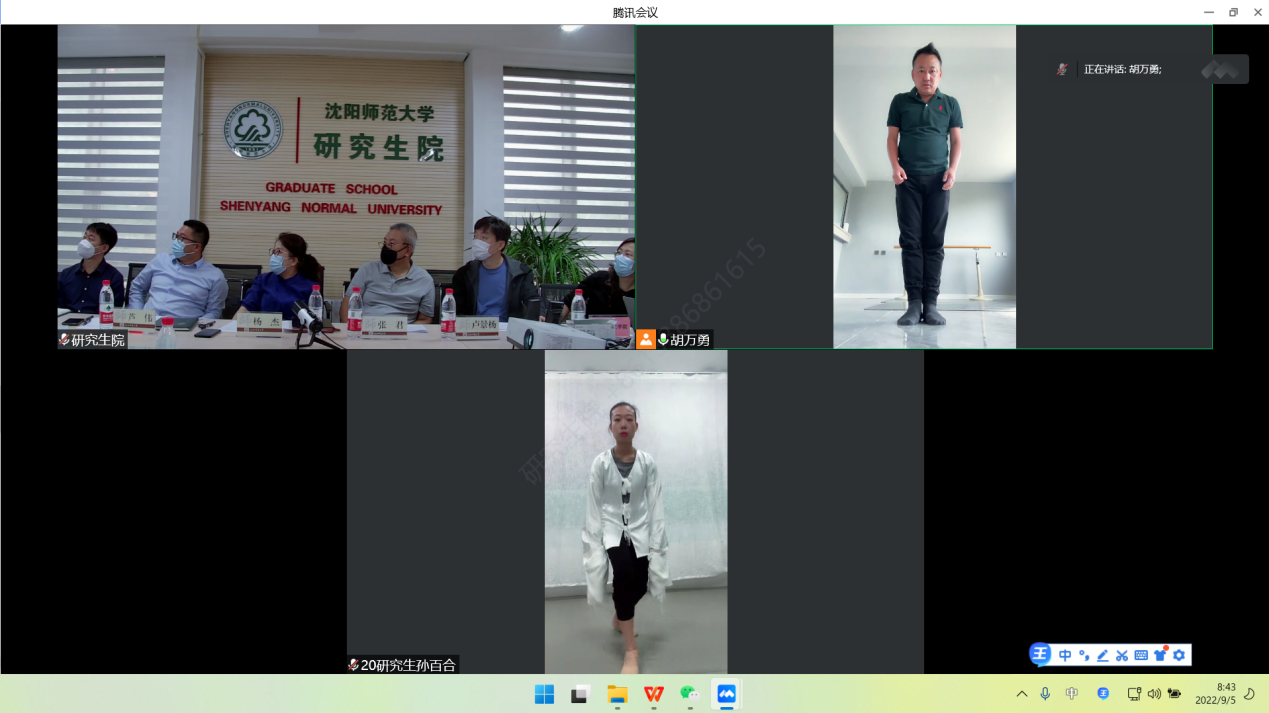This screenshot has height=713, width=1269.
Task: Expand the hidden system tray icons chevron
Action: [x=1021, y=694]
